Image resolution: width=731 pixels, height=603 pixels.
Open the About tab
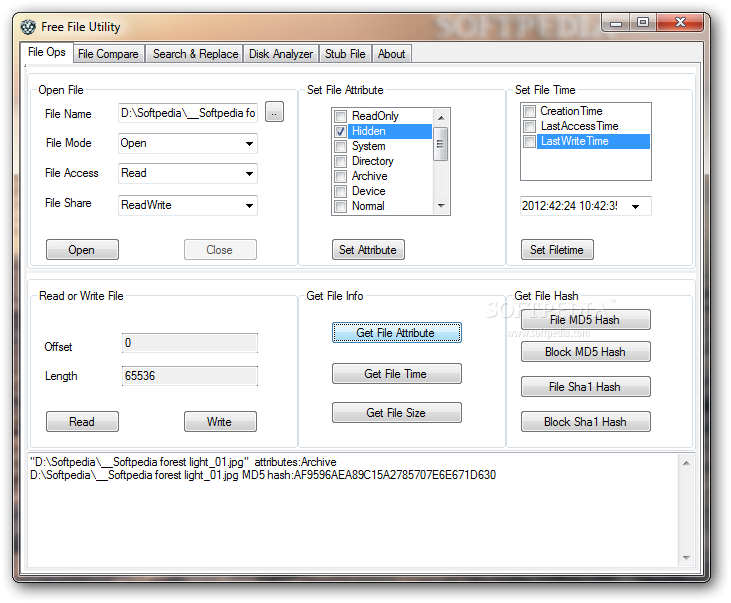click(391, 54)
